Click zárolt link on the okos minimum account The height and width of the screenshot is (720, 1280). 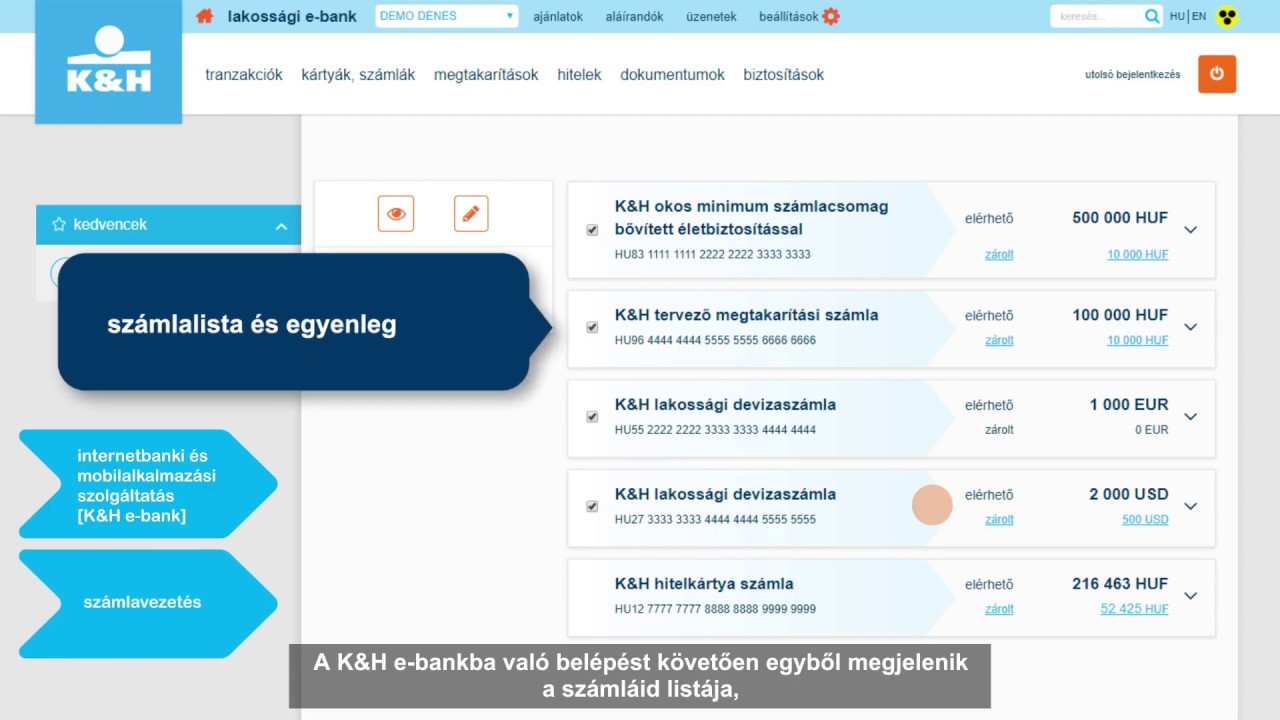999,255
